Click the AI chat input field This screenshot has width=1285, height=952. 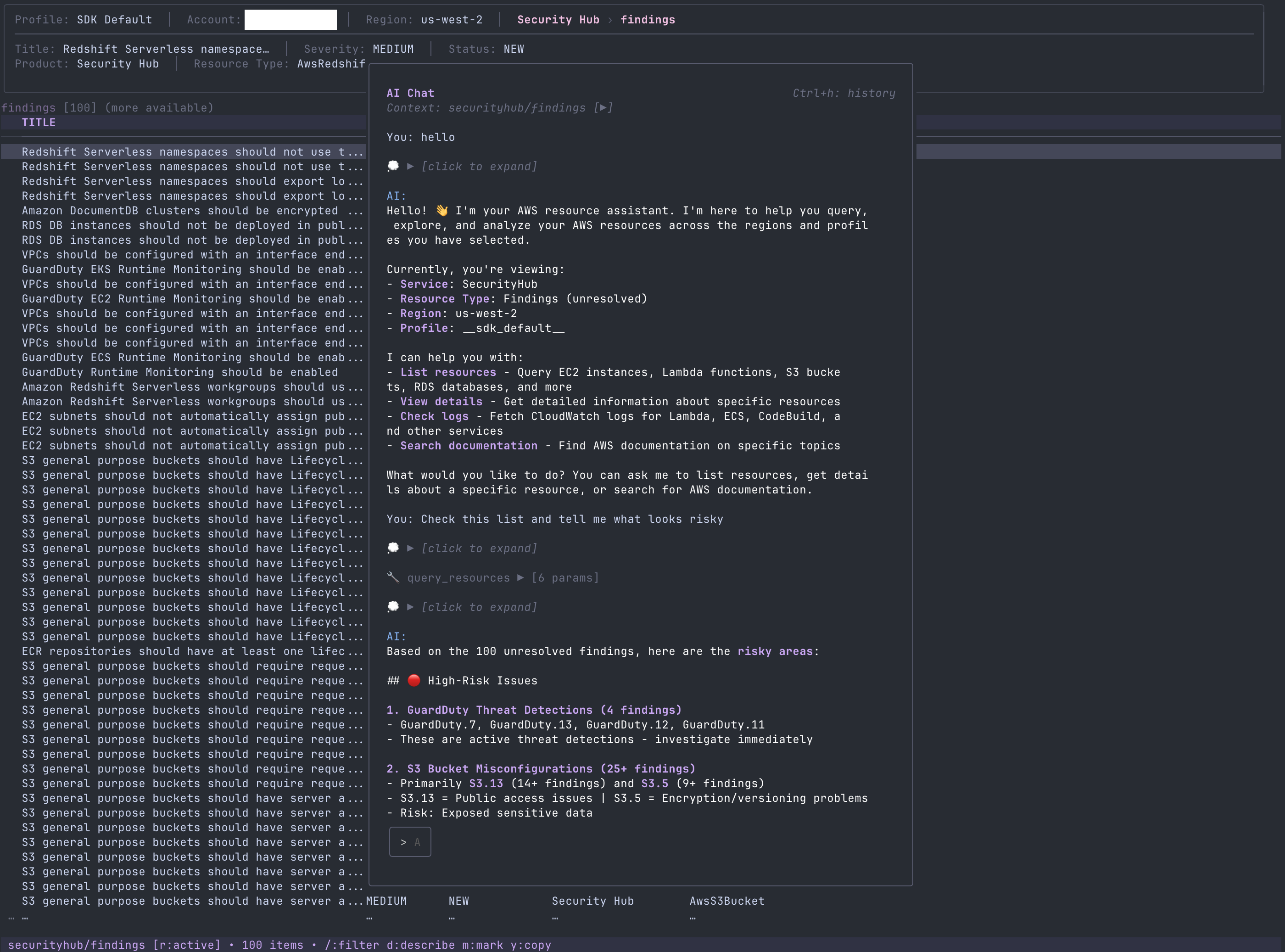point(410,841)
